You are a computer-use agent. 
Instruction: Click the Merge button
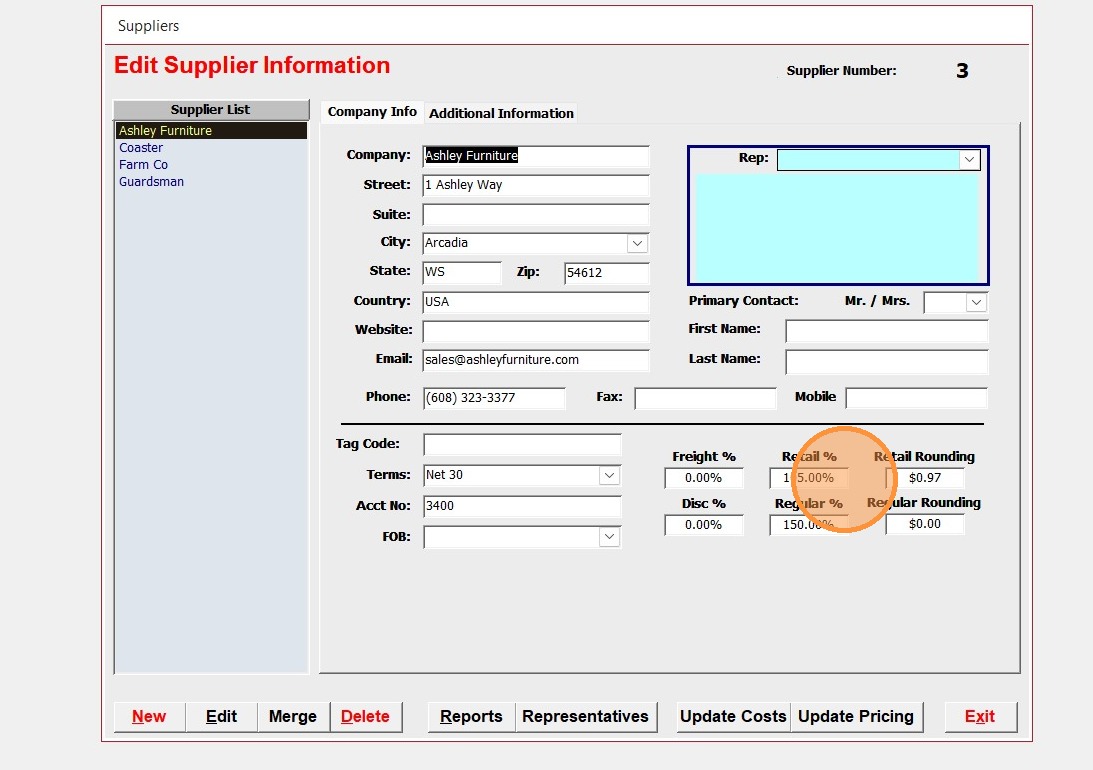[x=293, y=716]
